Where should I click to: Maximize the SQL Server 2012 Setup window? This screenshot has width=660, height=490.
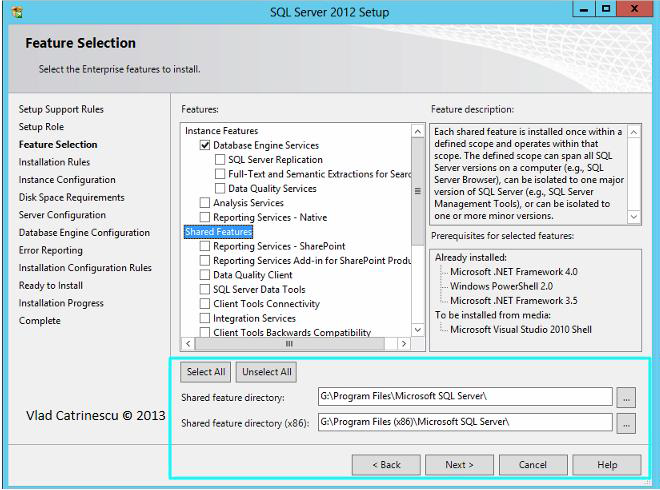(x=606, y=9)
